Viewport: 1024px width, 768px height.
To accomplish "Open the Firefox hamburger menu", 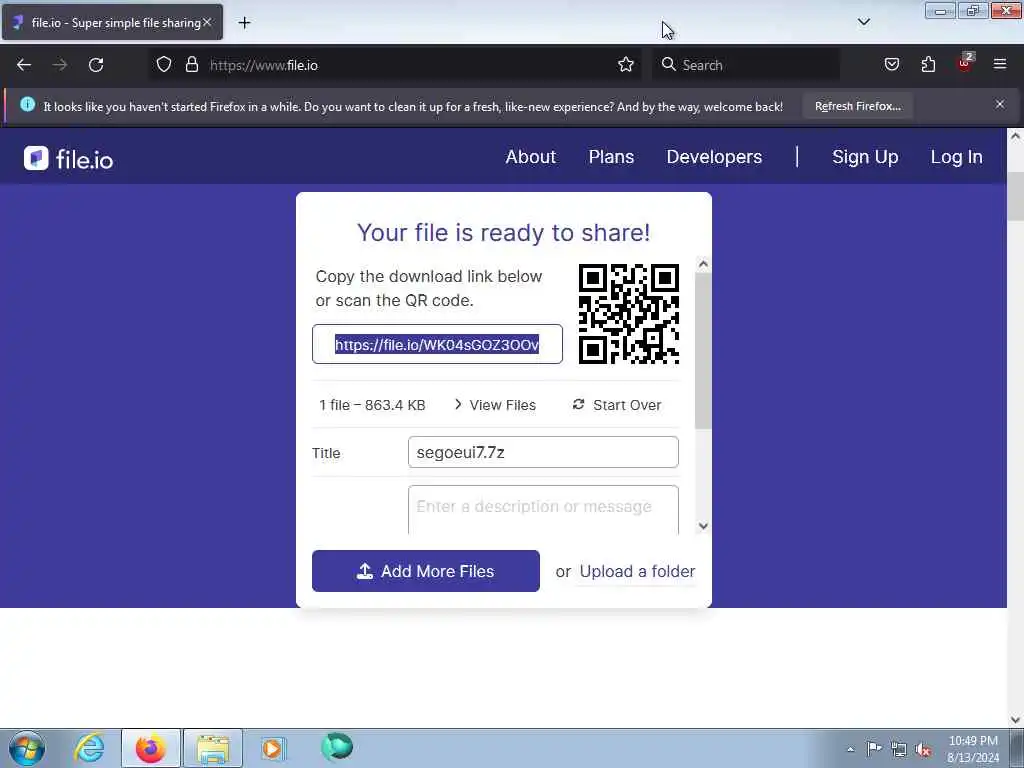I will coord(1000,64).
